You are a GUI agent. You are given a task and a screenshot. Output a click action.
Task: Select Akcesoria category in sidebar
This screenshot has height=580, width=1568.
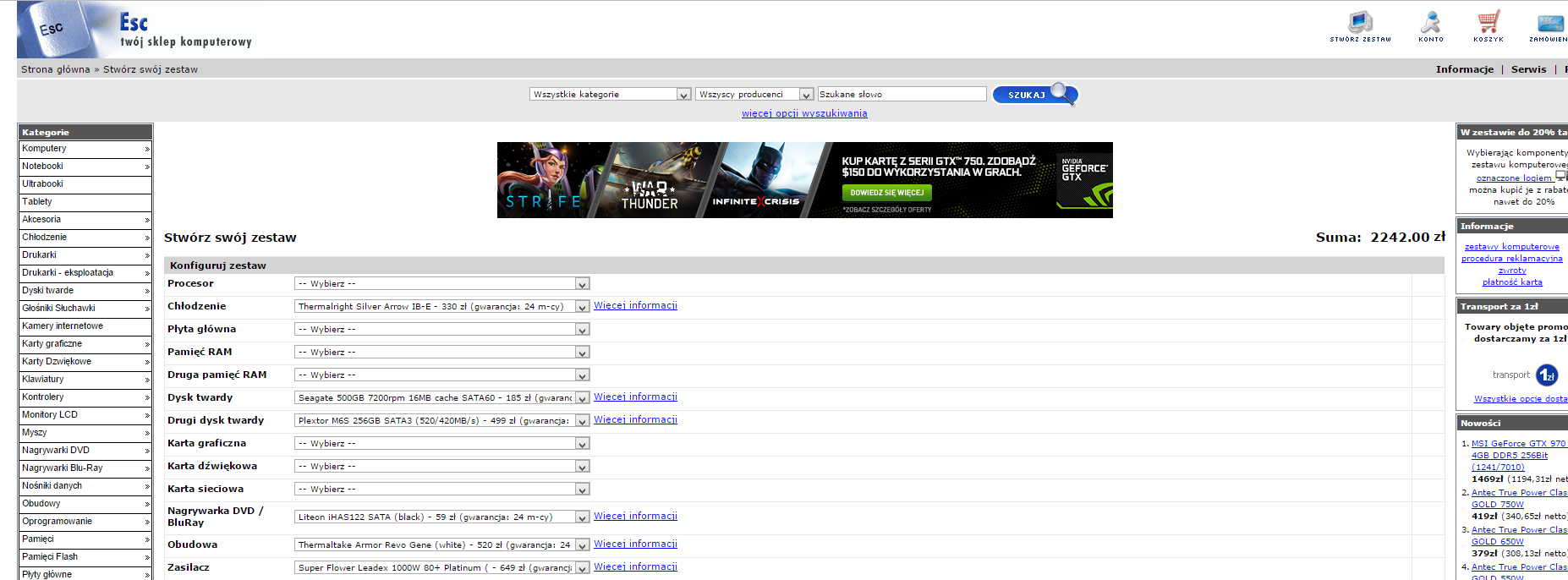pyautogui.click(x=85, y=220)
